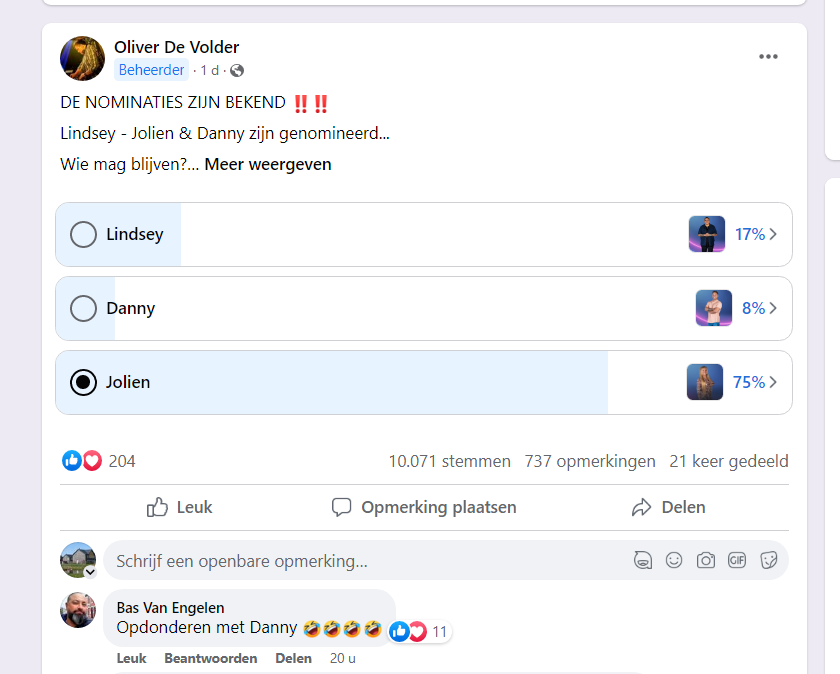This screenshot has height=674, width=840.
Task: Attach a photo with the camera icon
Action: point(706,560)
